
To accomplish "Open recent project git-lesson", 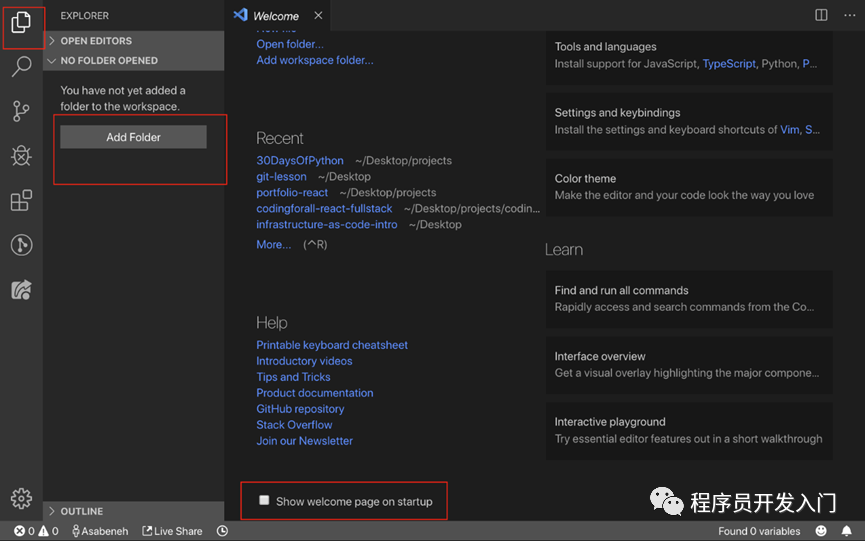I will [281, 176].
